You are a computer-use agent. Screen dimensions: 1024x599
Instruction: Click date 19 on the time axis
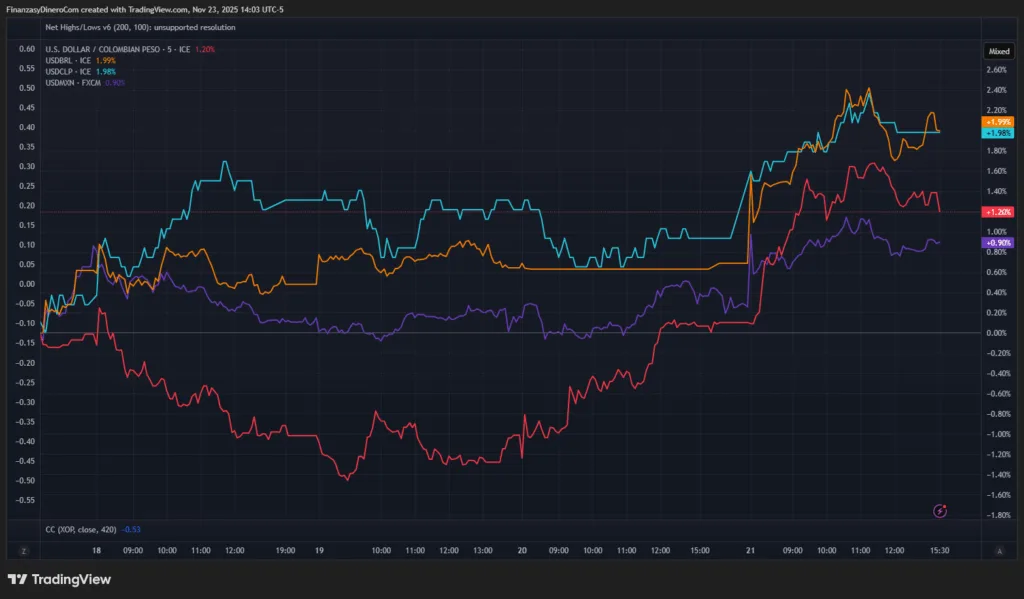pos(318,550)
